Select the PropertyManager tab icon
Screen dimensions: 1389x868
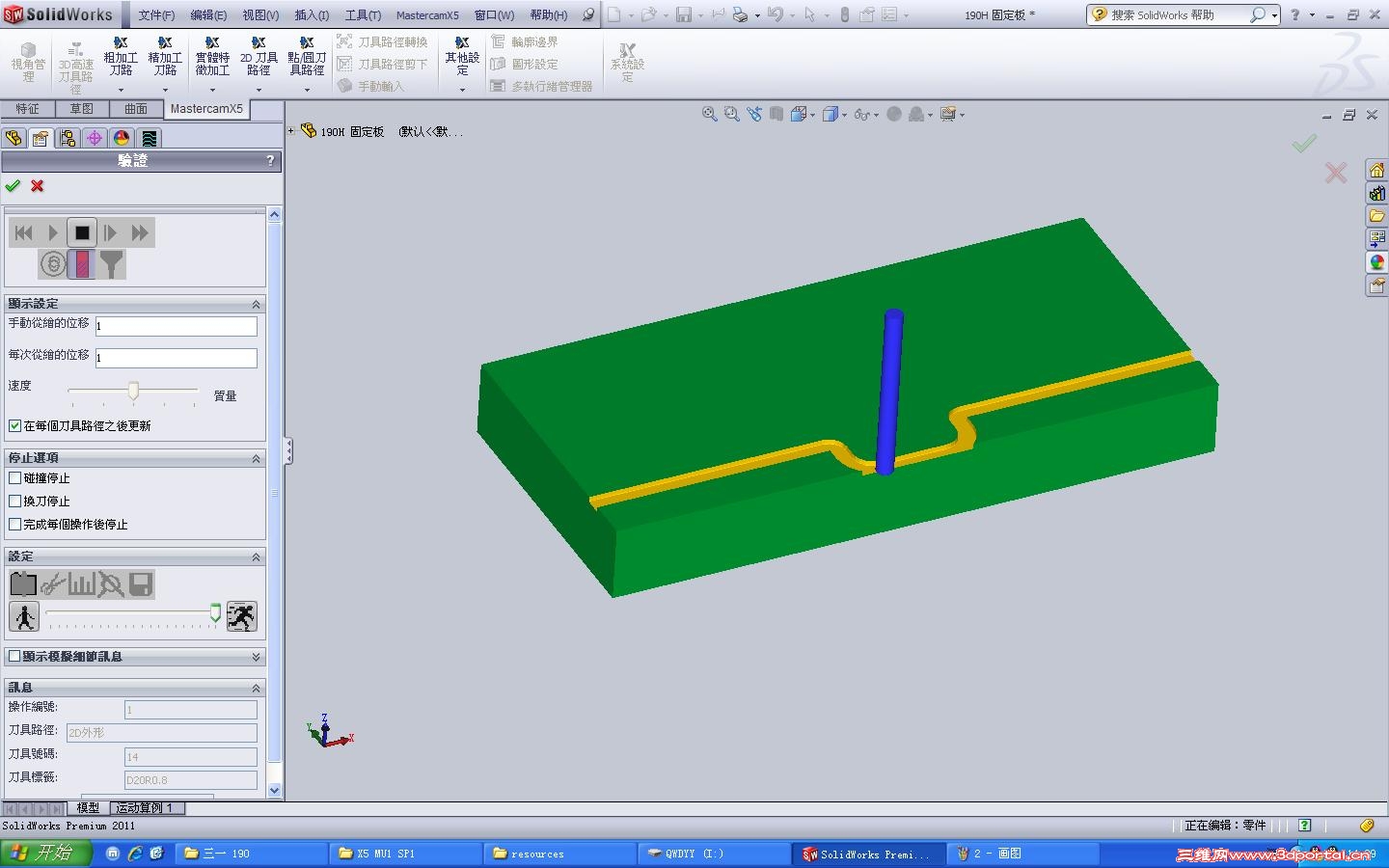[x=41, y=138]
